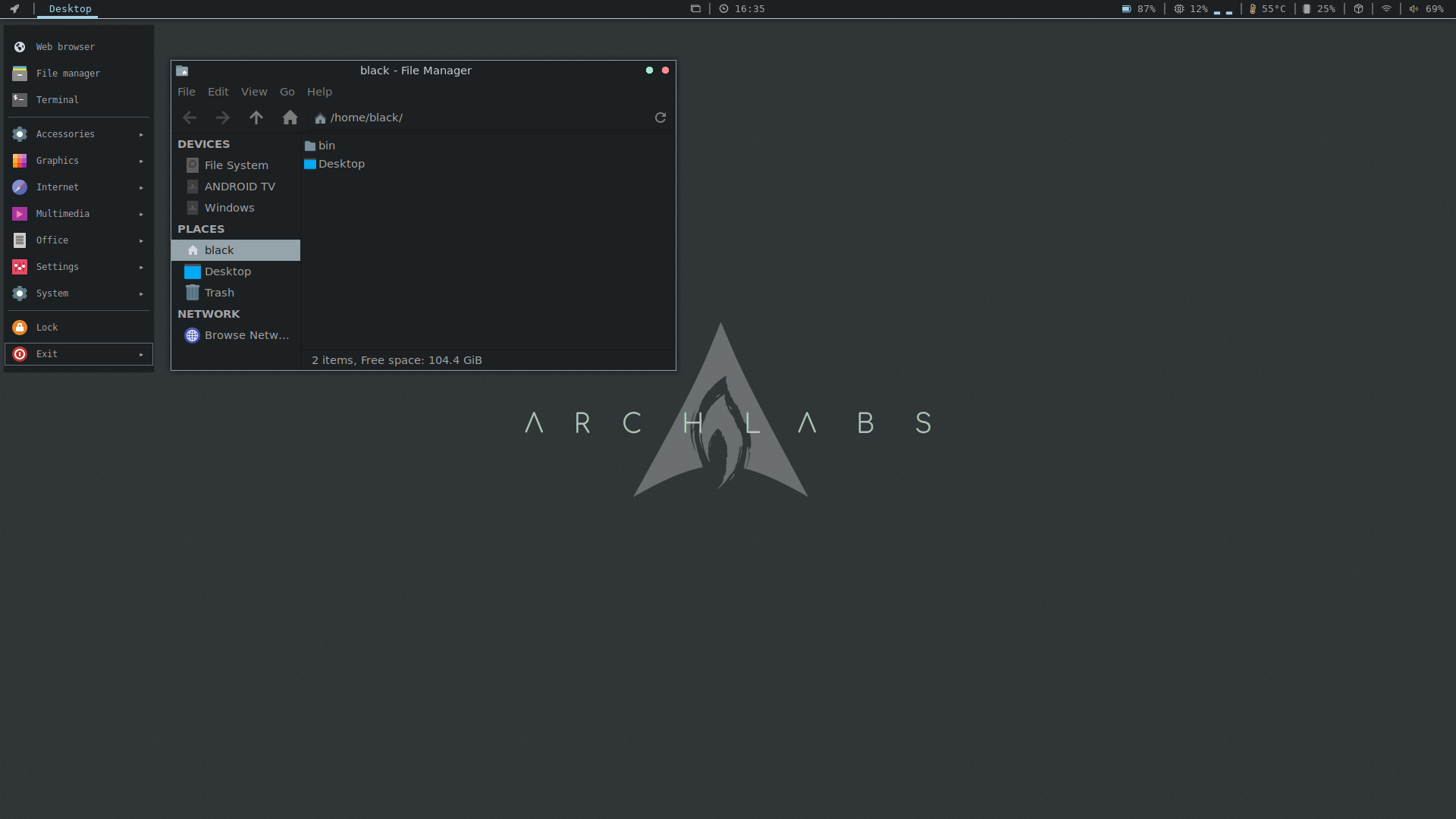Expand the Exit submenu
The image size is (1456, 819).
(79, 354)
